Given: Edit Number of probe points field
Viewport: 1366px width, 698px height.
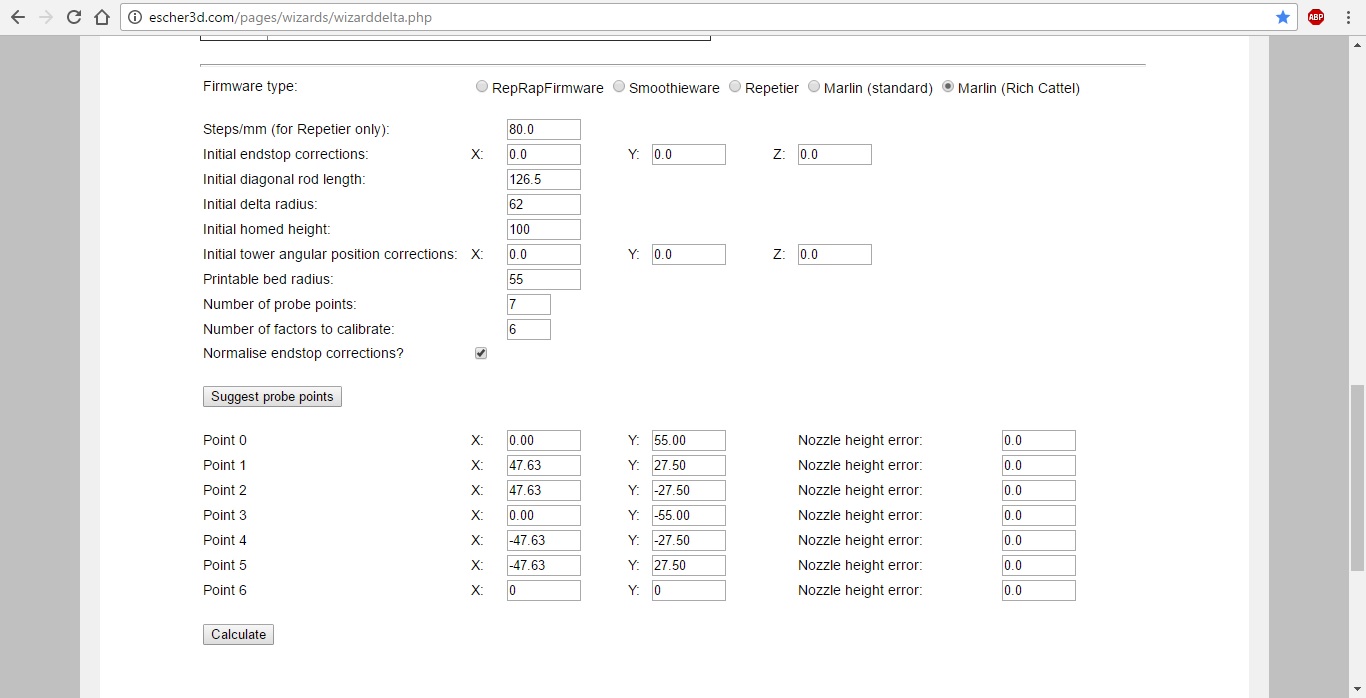Looking at the screenshot, I should click(529, 305).
